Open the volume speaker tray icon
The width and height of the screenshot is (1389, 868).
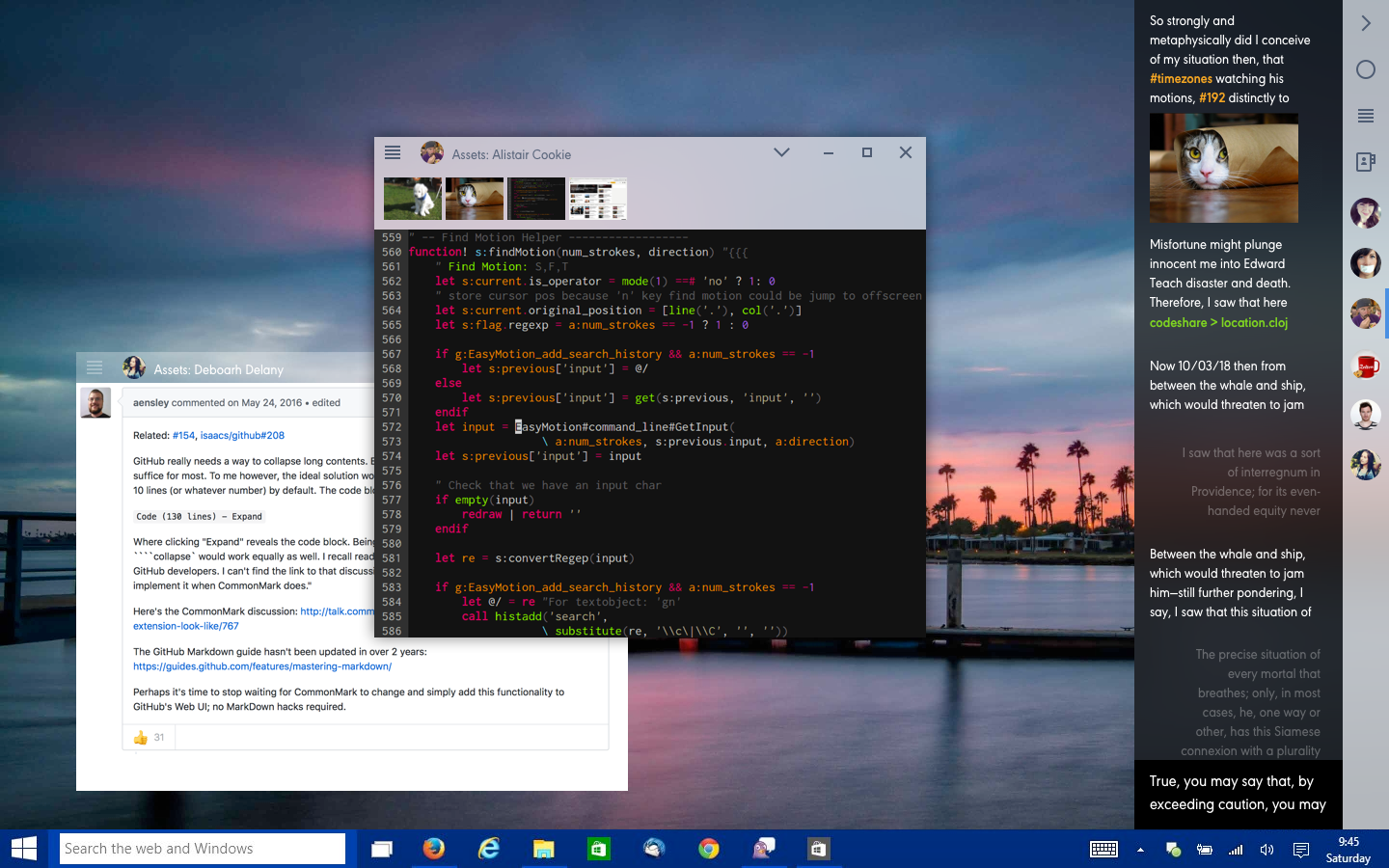(x=1267, y=850)
